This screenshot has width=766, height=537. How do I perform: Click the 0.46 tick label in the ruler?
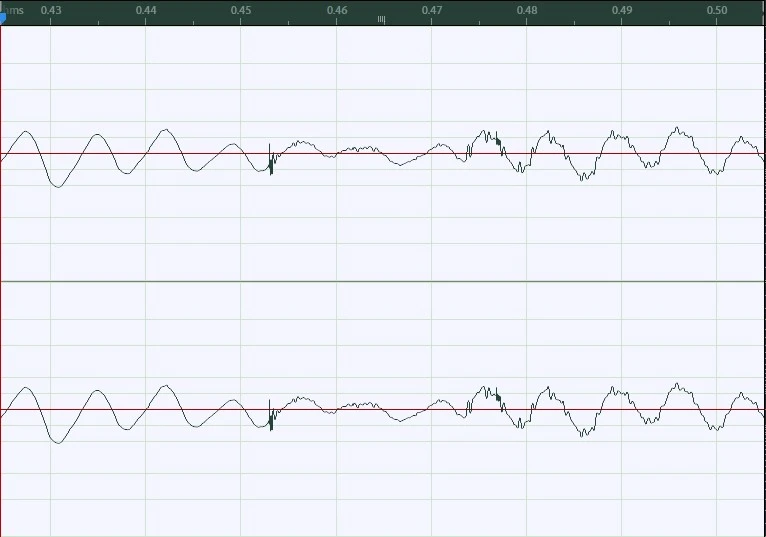click(x=337, y=10)
